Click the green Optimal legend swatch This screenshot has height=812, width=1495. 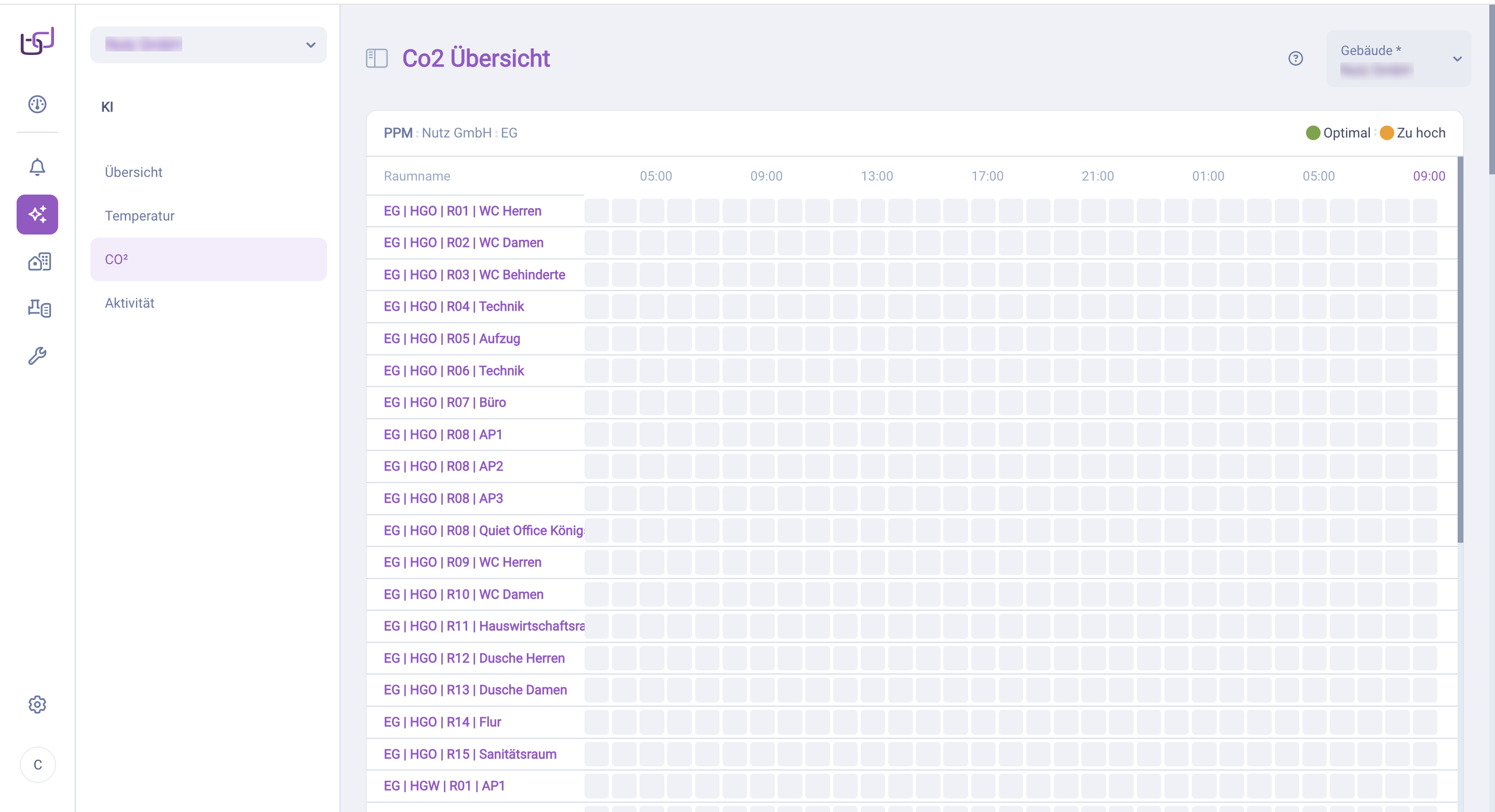tap(1313, 133)
